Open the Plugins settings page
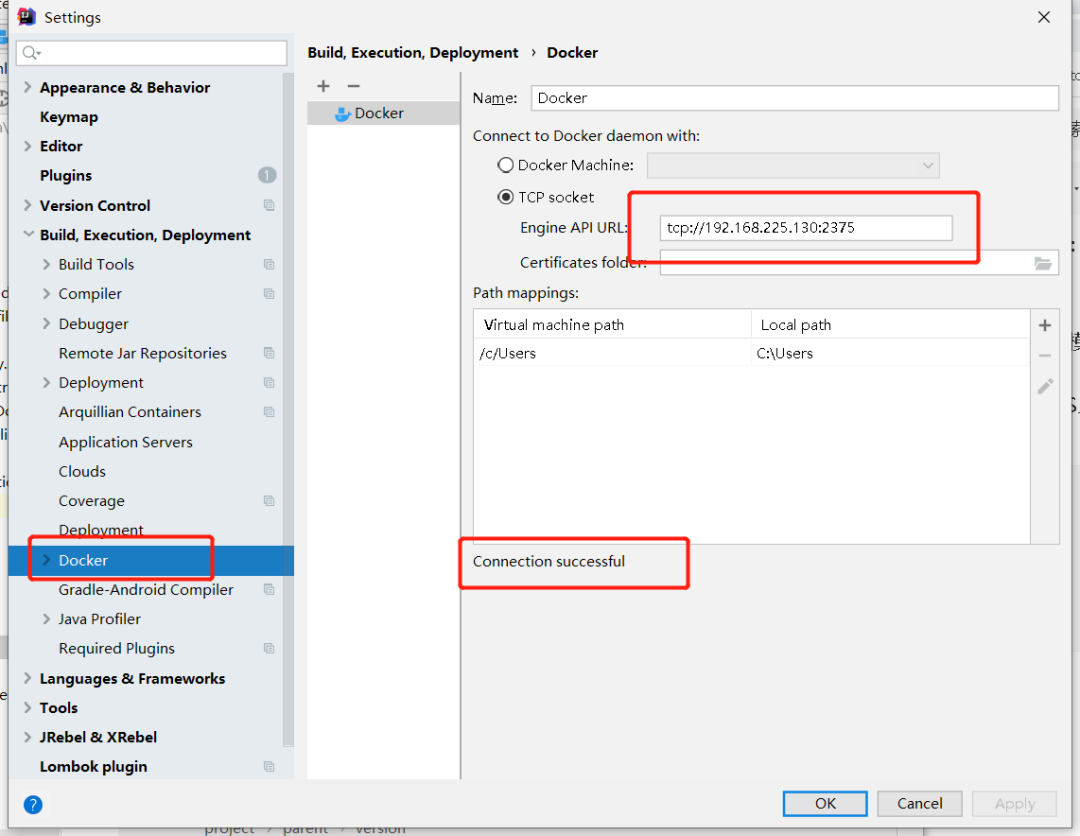Viewport: 1080px width, 836px height. [65, 176]
